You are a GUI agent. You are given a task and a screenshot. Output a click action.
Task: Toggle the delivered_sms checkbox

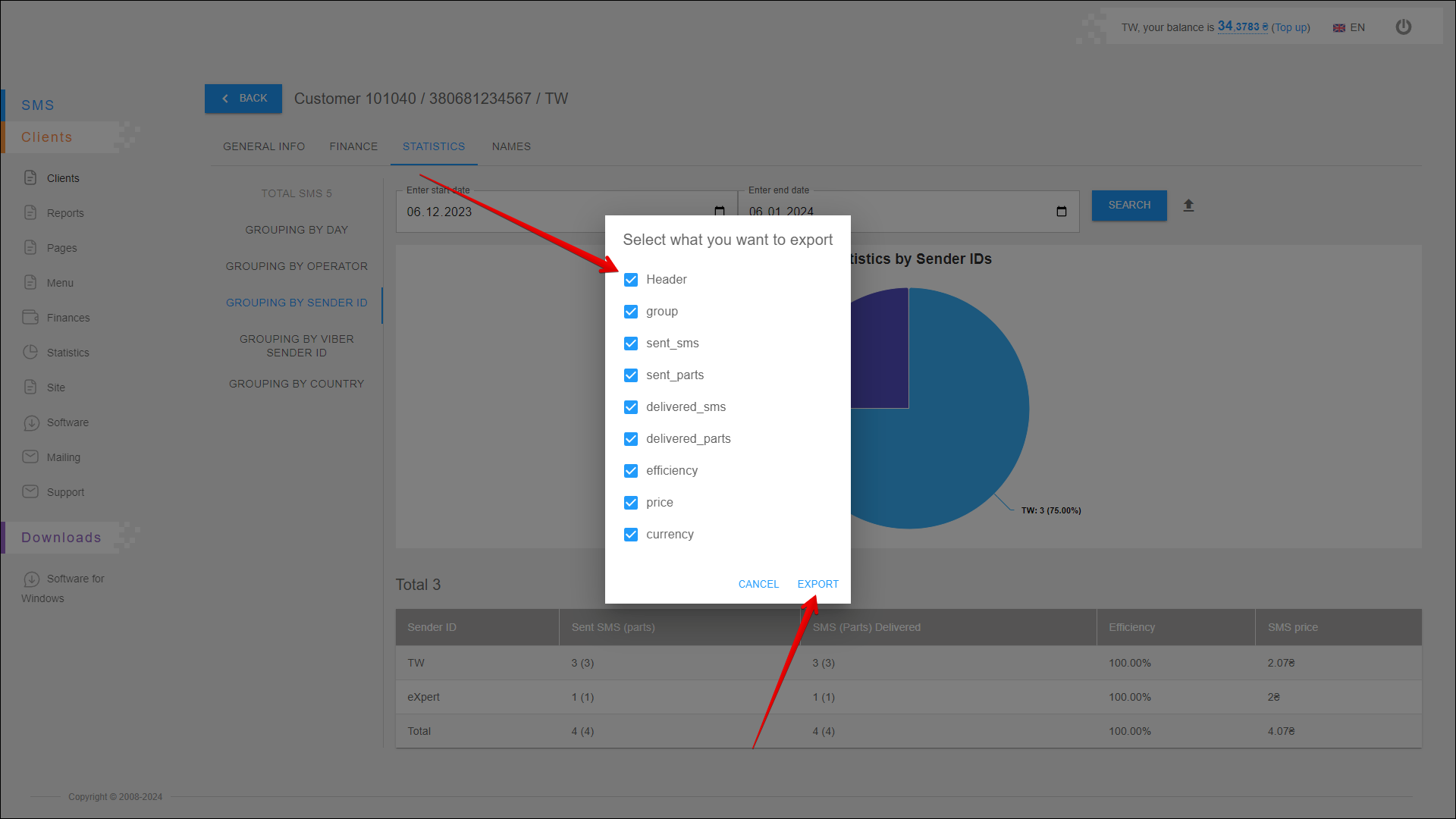tap(631, 407)
